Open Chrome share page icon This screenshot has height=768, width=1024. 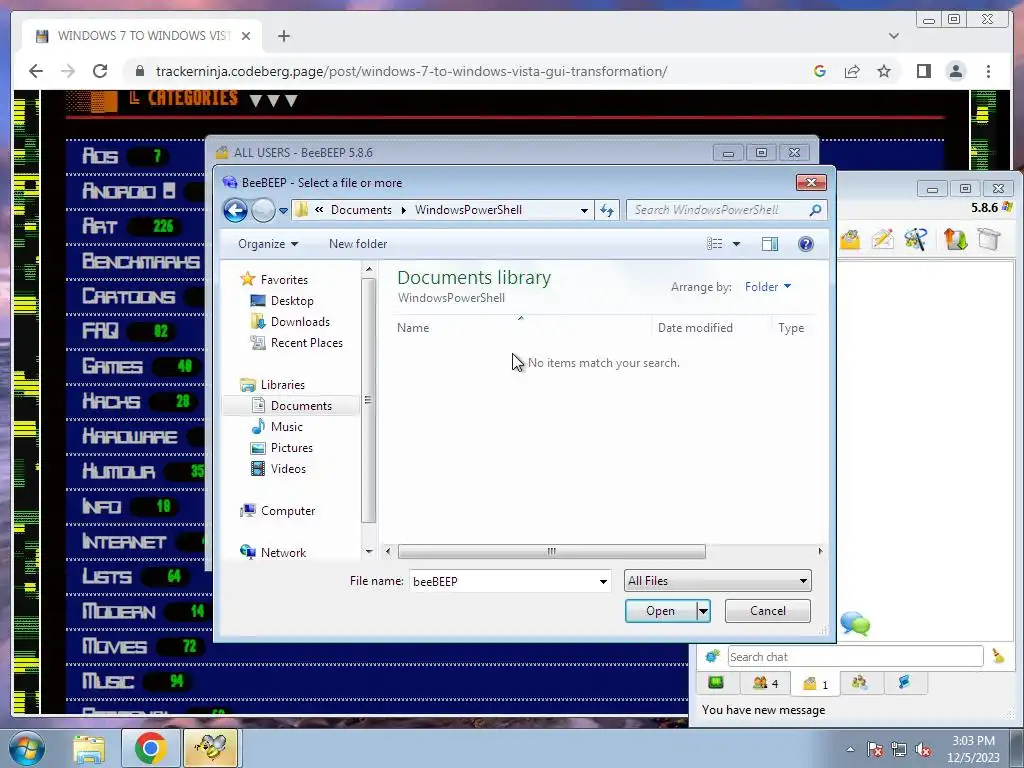(852, 71)
